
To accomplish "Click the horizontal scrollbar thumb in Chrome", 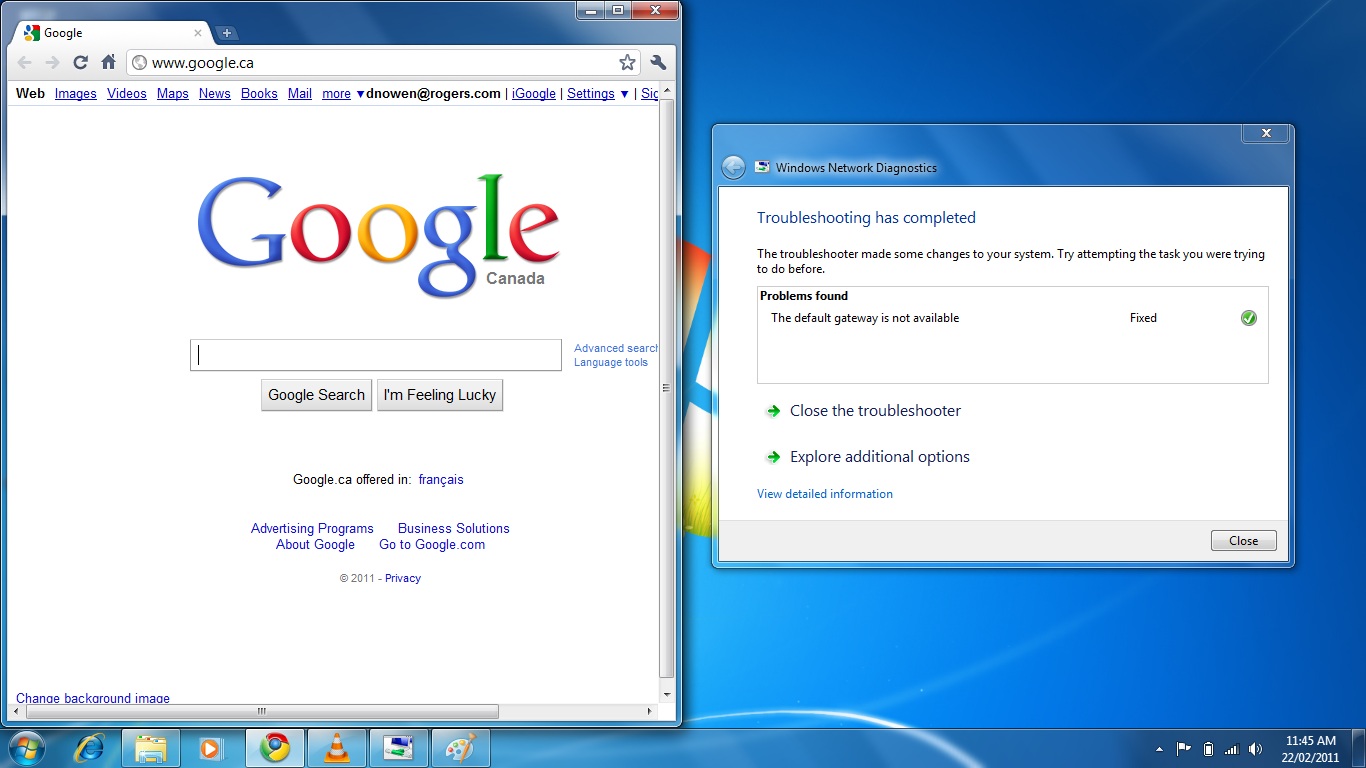I will (262, 712).
